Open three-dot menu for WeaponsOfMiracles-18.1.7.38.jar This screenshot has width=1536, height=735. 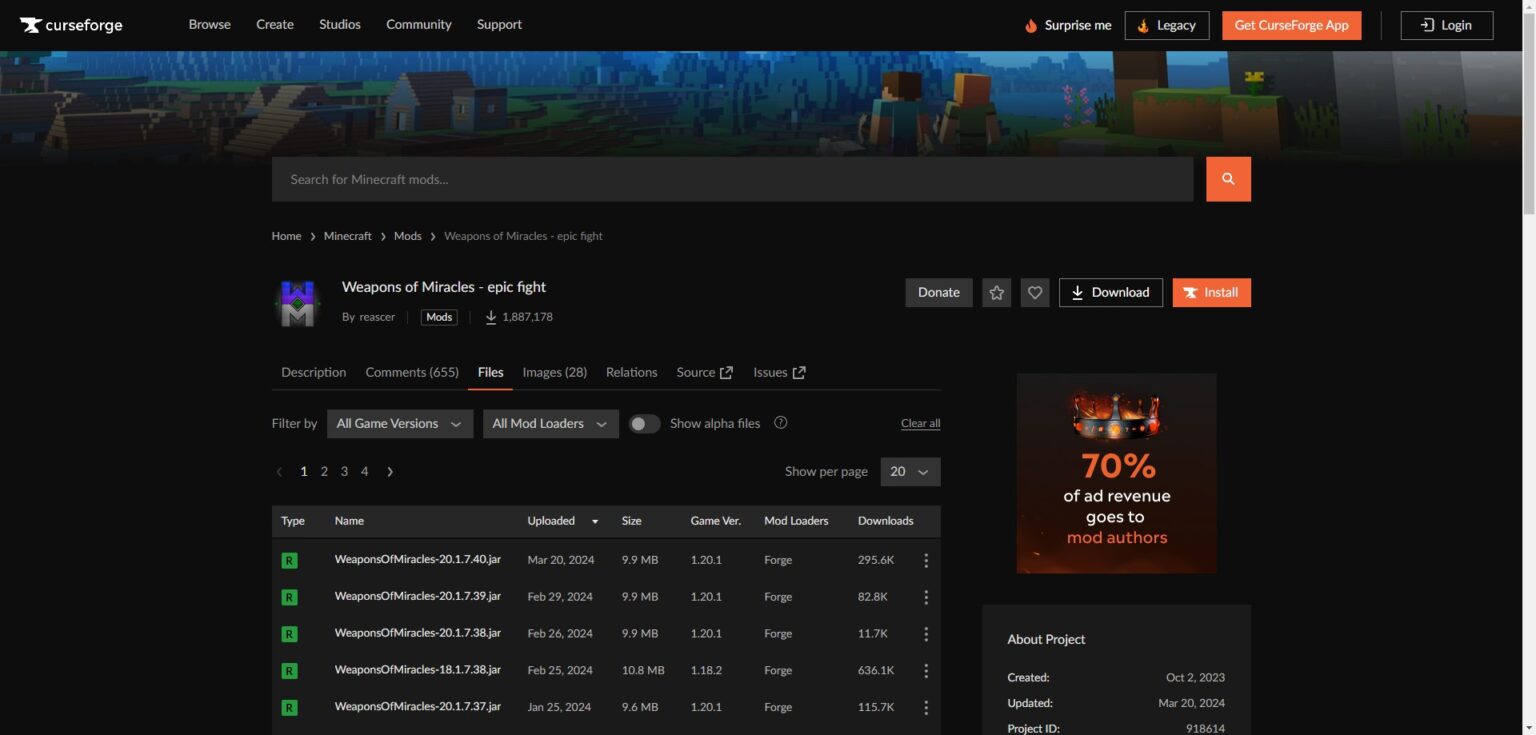point(926,670)
